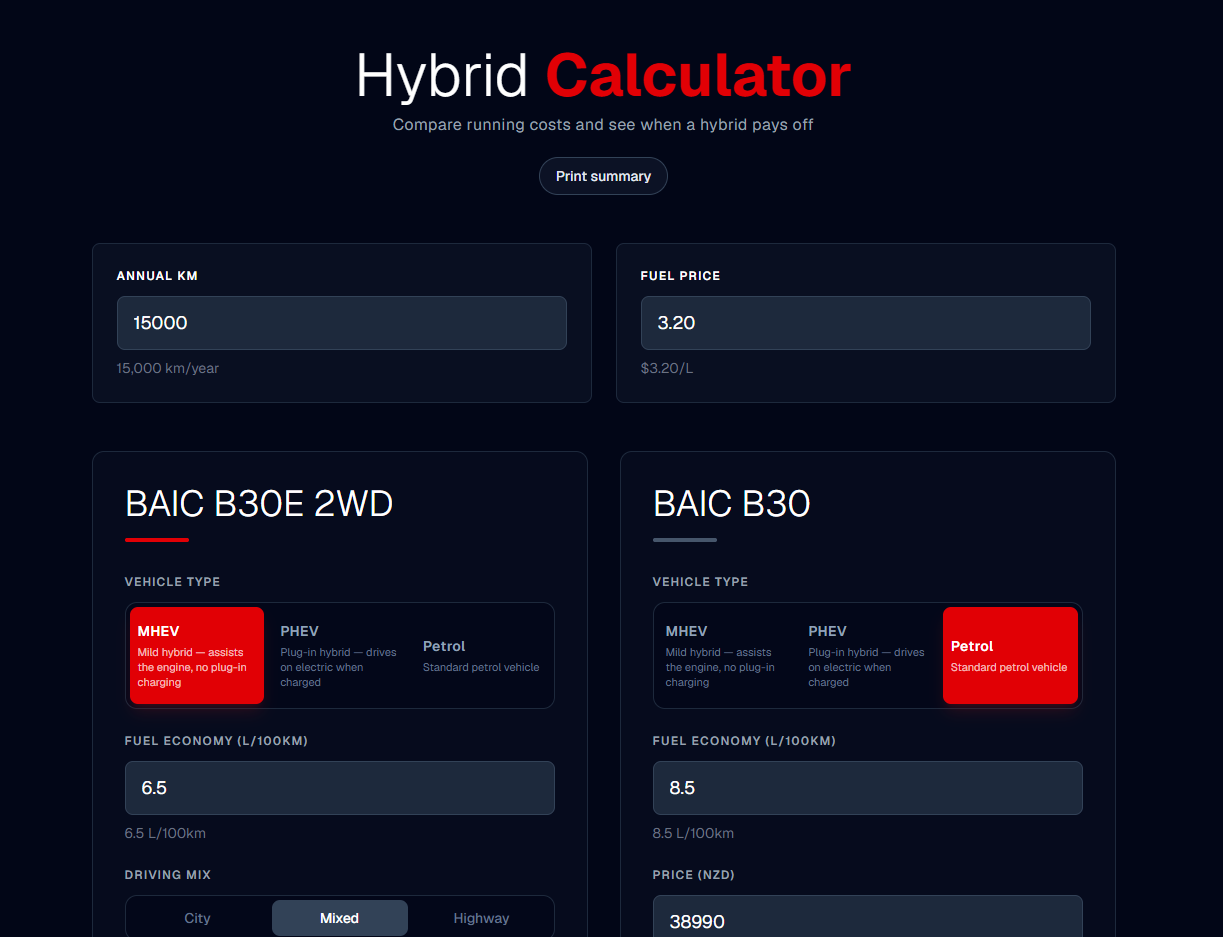Edit the Annual KM input field

tap(342, 323)
